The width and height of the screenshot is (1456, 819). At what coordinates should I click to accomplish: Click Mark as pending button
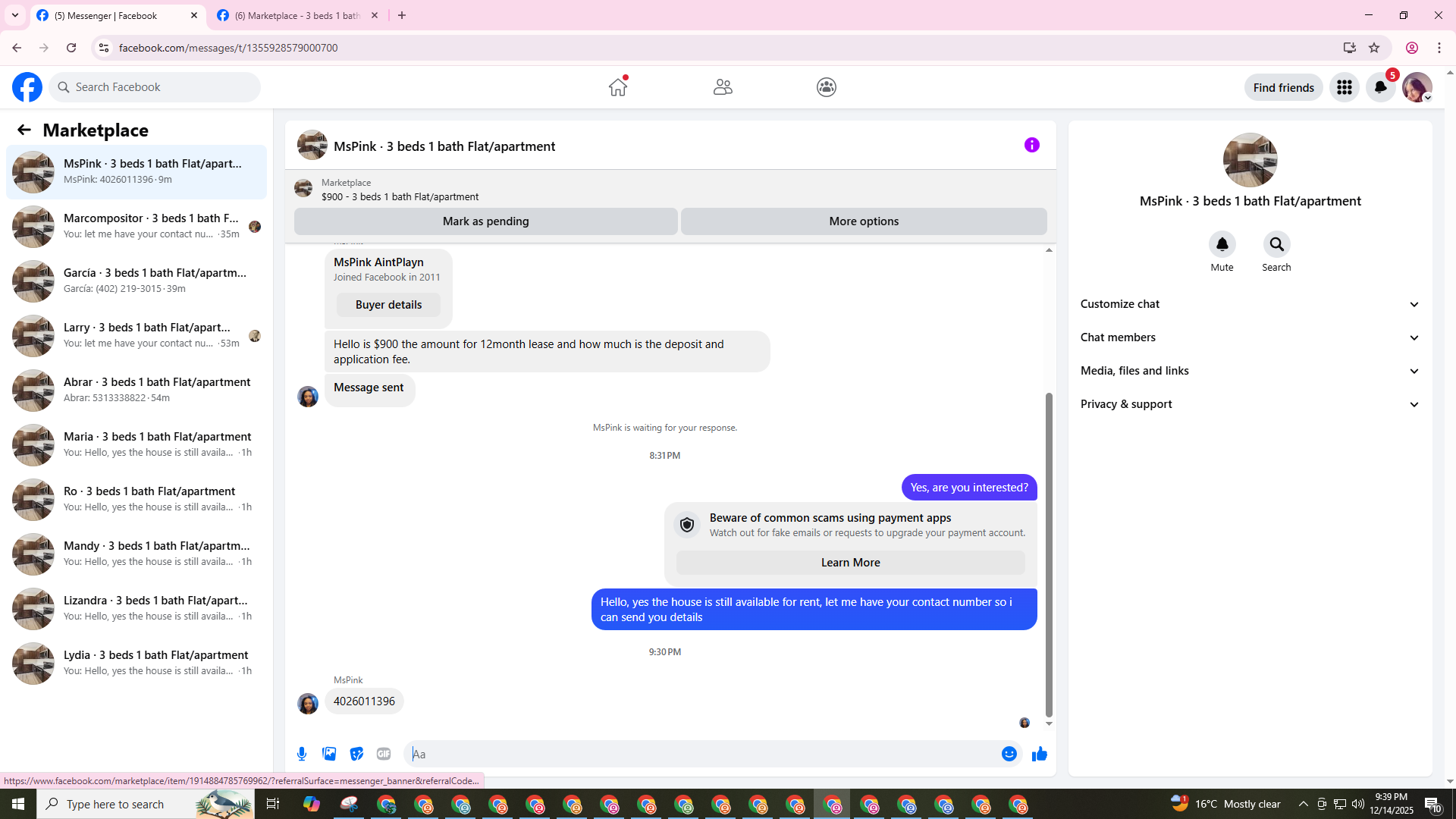(x=485, y=221)
